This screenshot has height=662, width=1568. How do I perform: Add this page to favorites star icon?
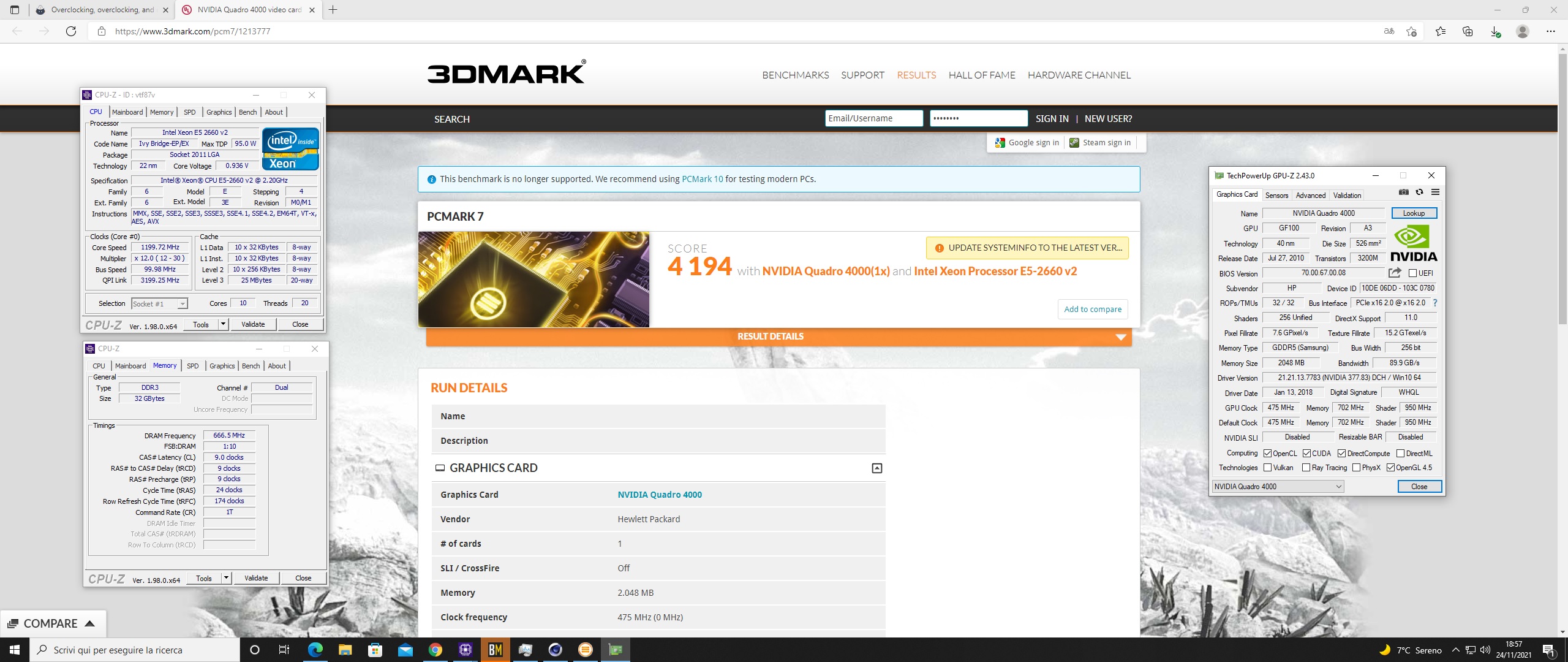point(1412,31)
